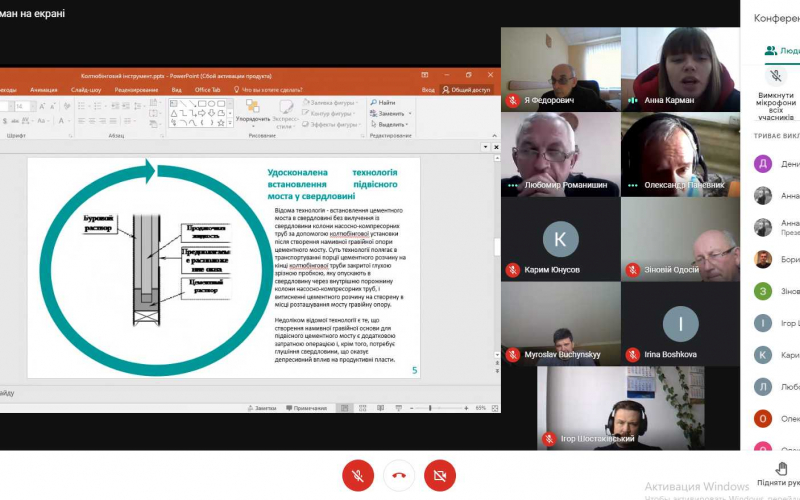The image size is (800, 500).
Task: Select Карим Юнусов's avatar tile
Action: (x=561, y=239)
